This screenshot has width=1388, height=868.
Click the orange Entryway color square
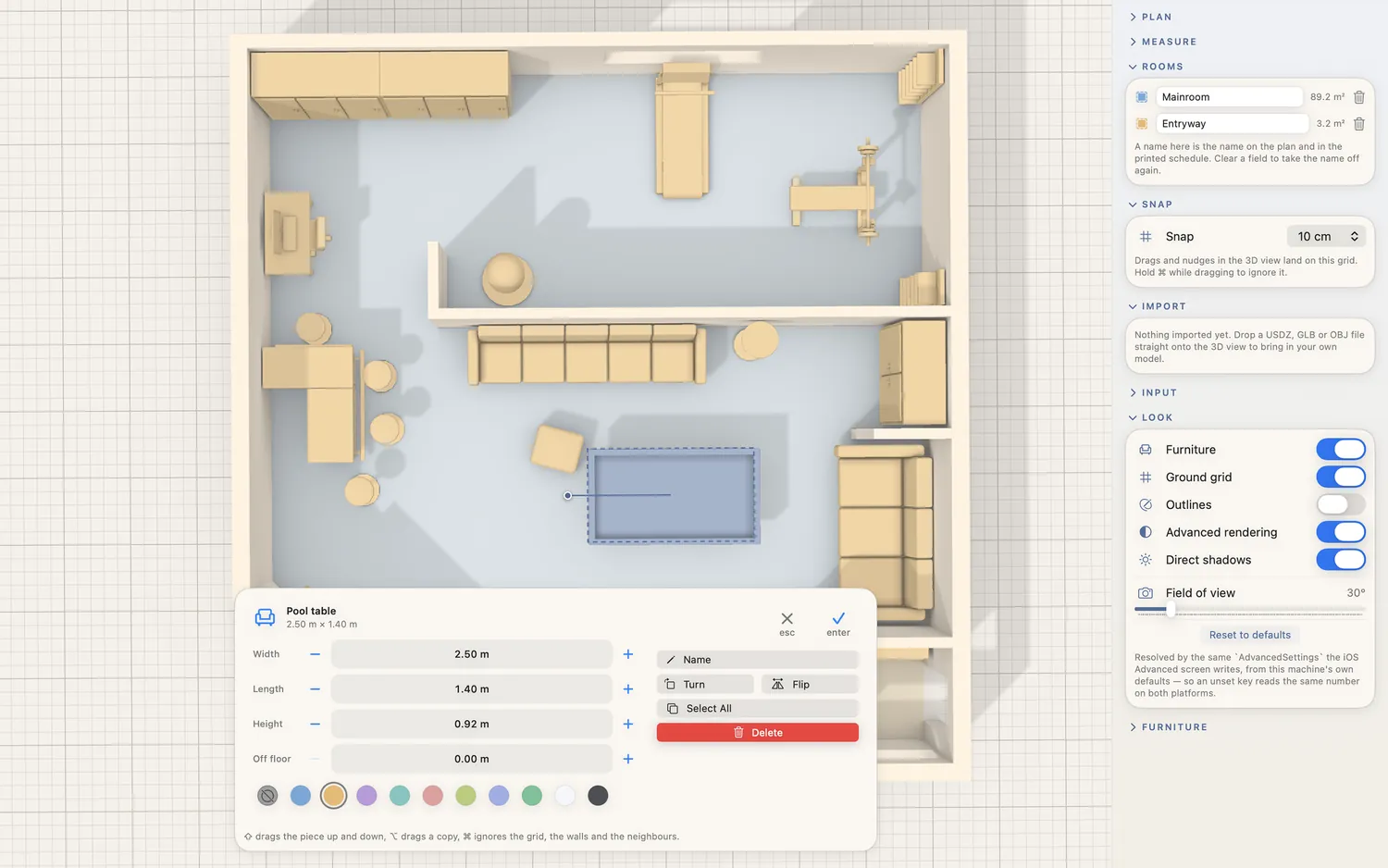1142,124
